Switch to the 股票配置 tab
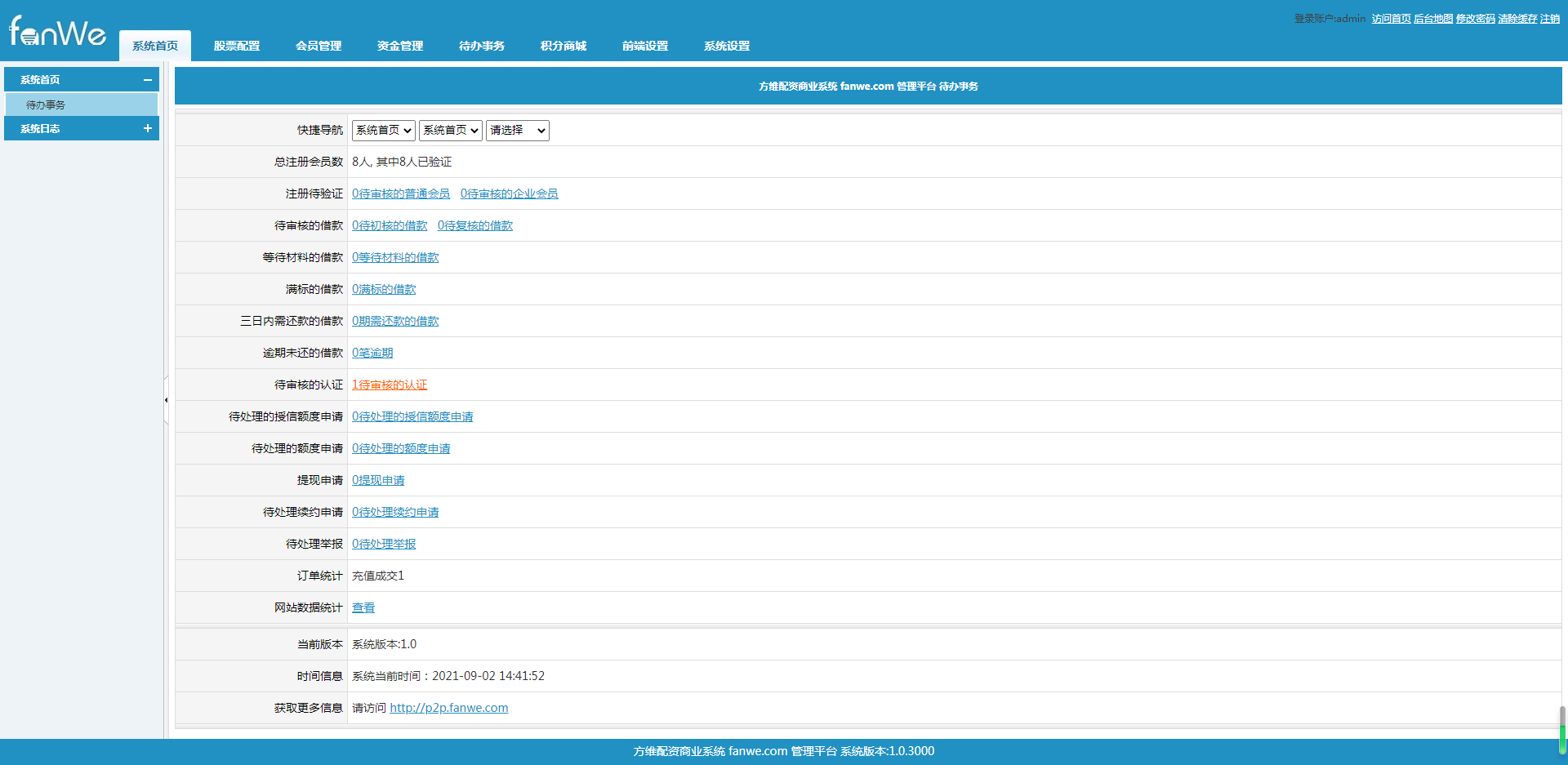Screen dimensions: 1568x765 pyautogui.click(x=237, y=46)
